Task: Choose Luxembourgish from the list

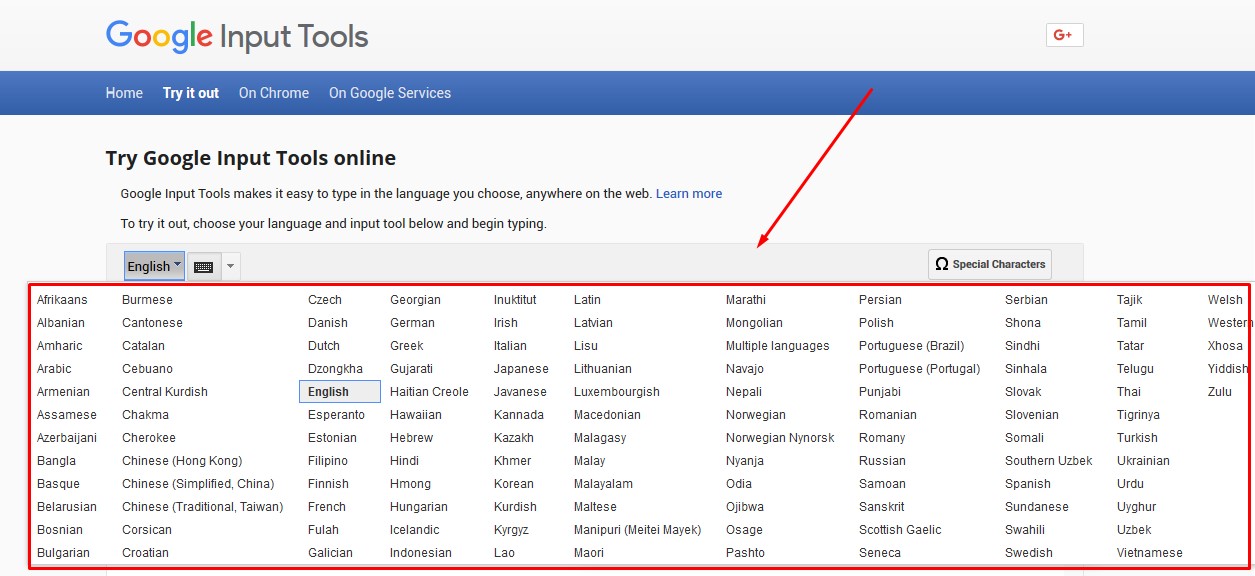Action: tap(617, 392)
